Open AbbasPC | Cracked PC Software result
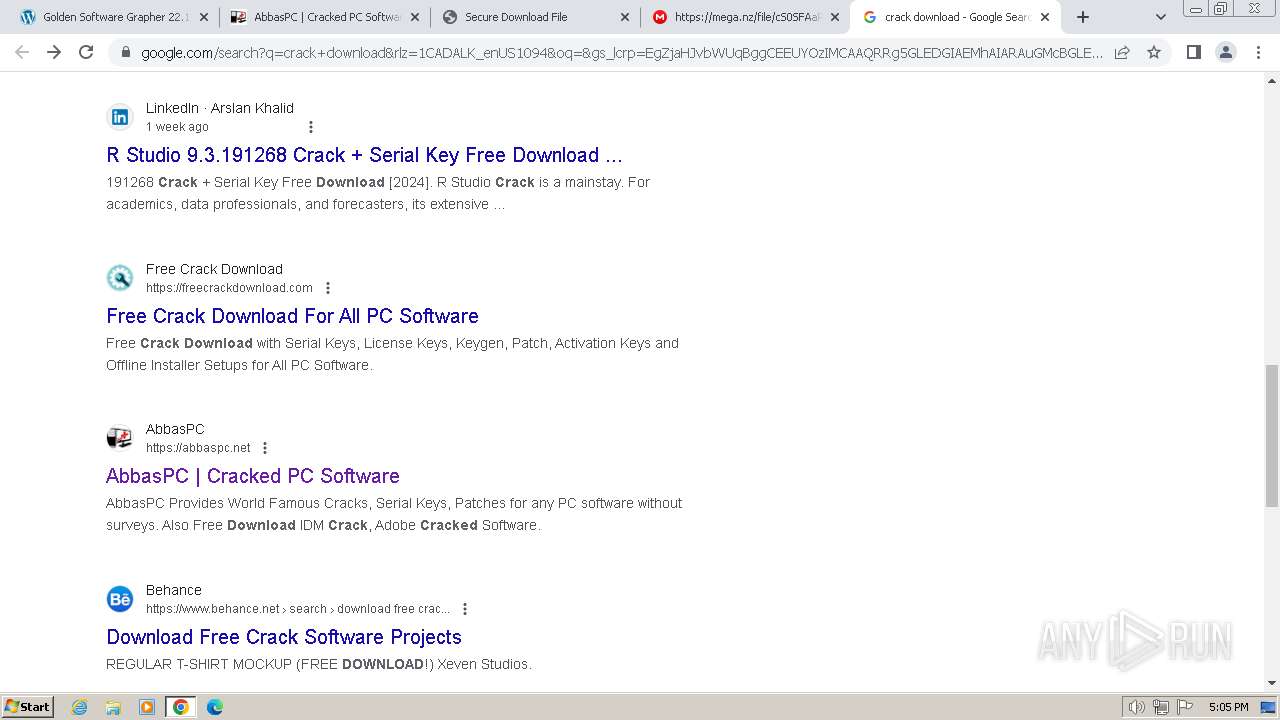 (x=253, y=476)
